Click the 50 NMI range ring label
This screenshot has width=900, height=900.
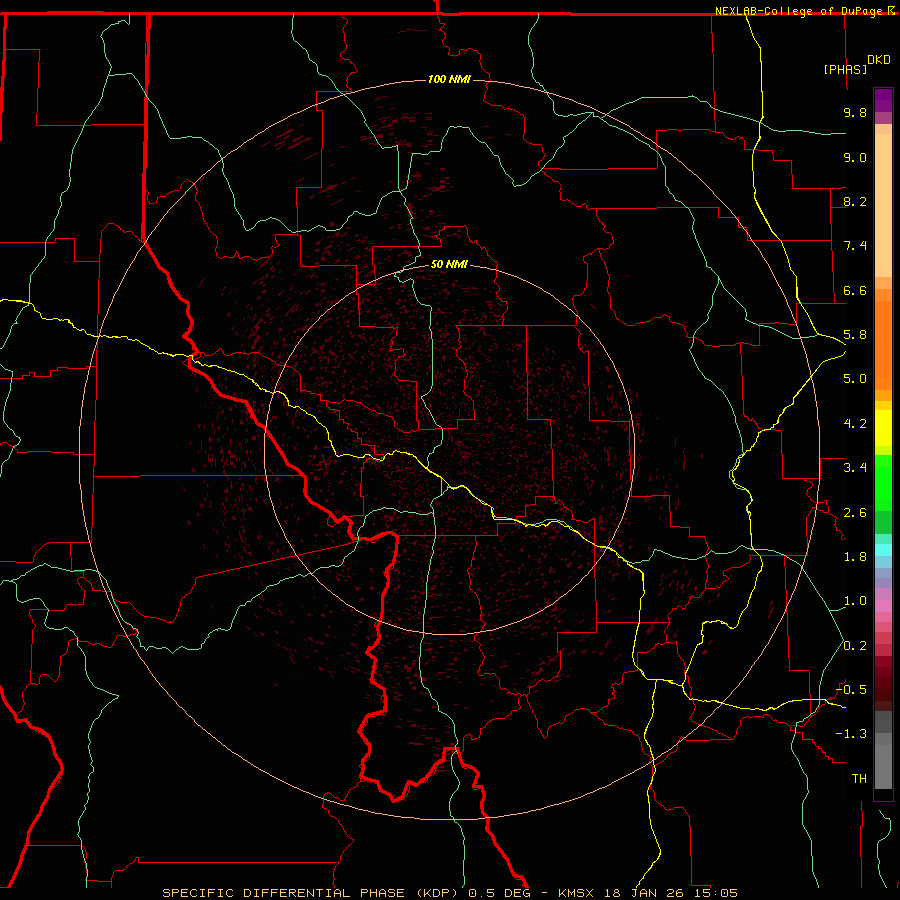click(x=449, y=264)
